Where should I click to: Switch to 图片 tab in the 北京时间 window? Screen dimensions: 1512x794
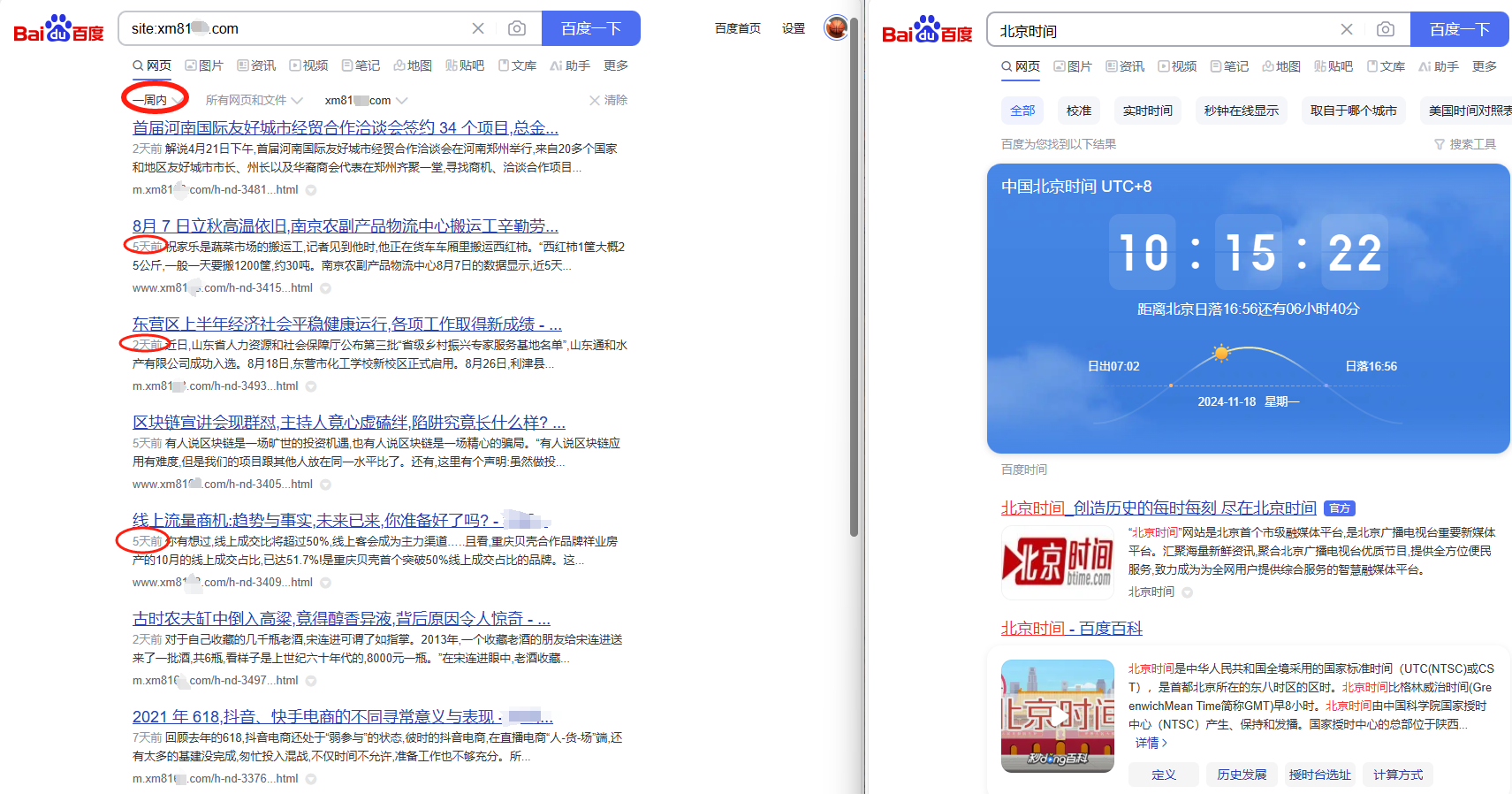coord(1073,66)
